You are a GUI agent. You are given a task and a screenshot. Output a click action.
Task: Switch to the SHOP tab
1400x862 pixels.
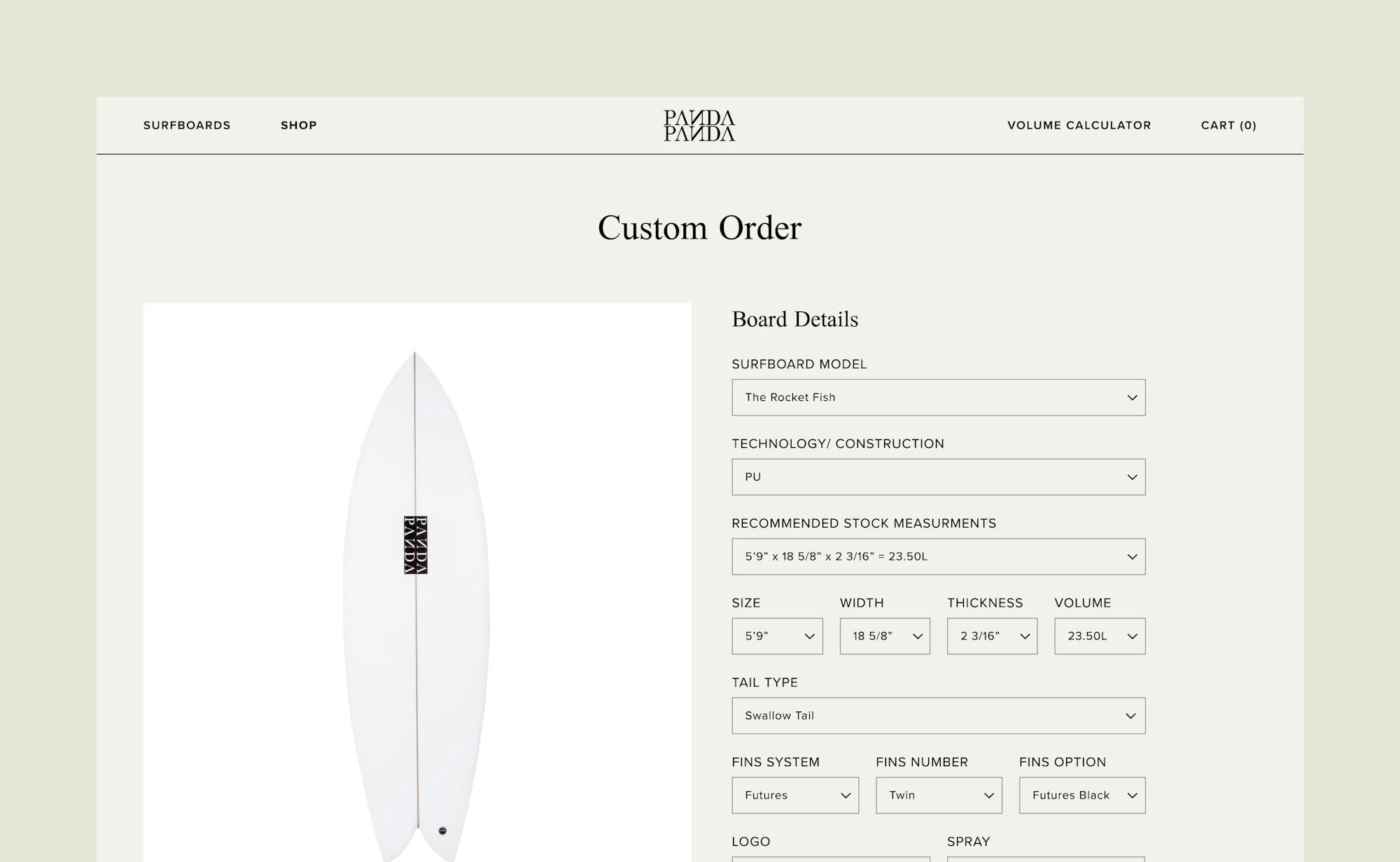coord(299,125)
